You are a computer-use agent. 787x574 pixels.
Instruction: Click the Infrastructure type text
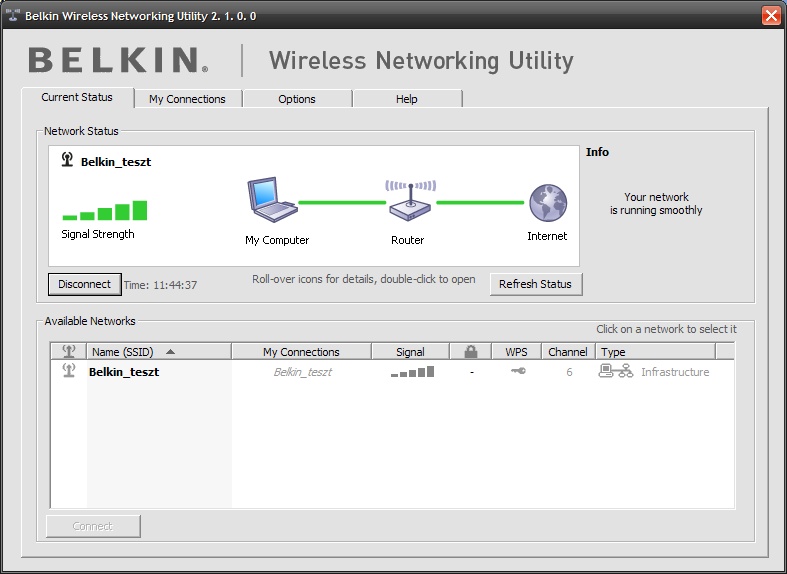675,372
